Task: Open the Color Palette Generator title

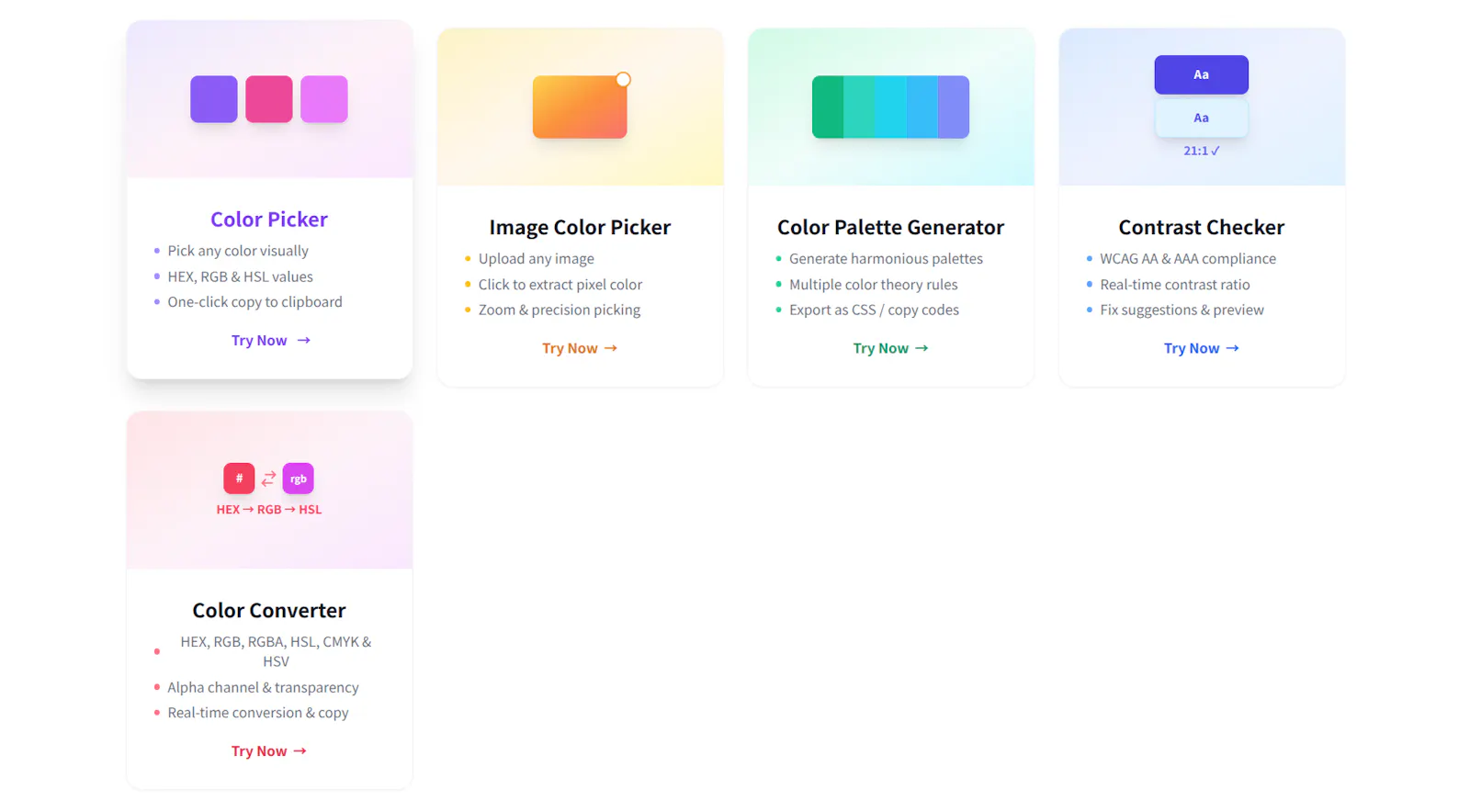Action: [891, 227]
